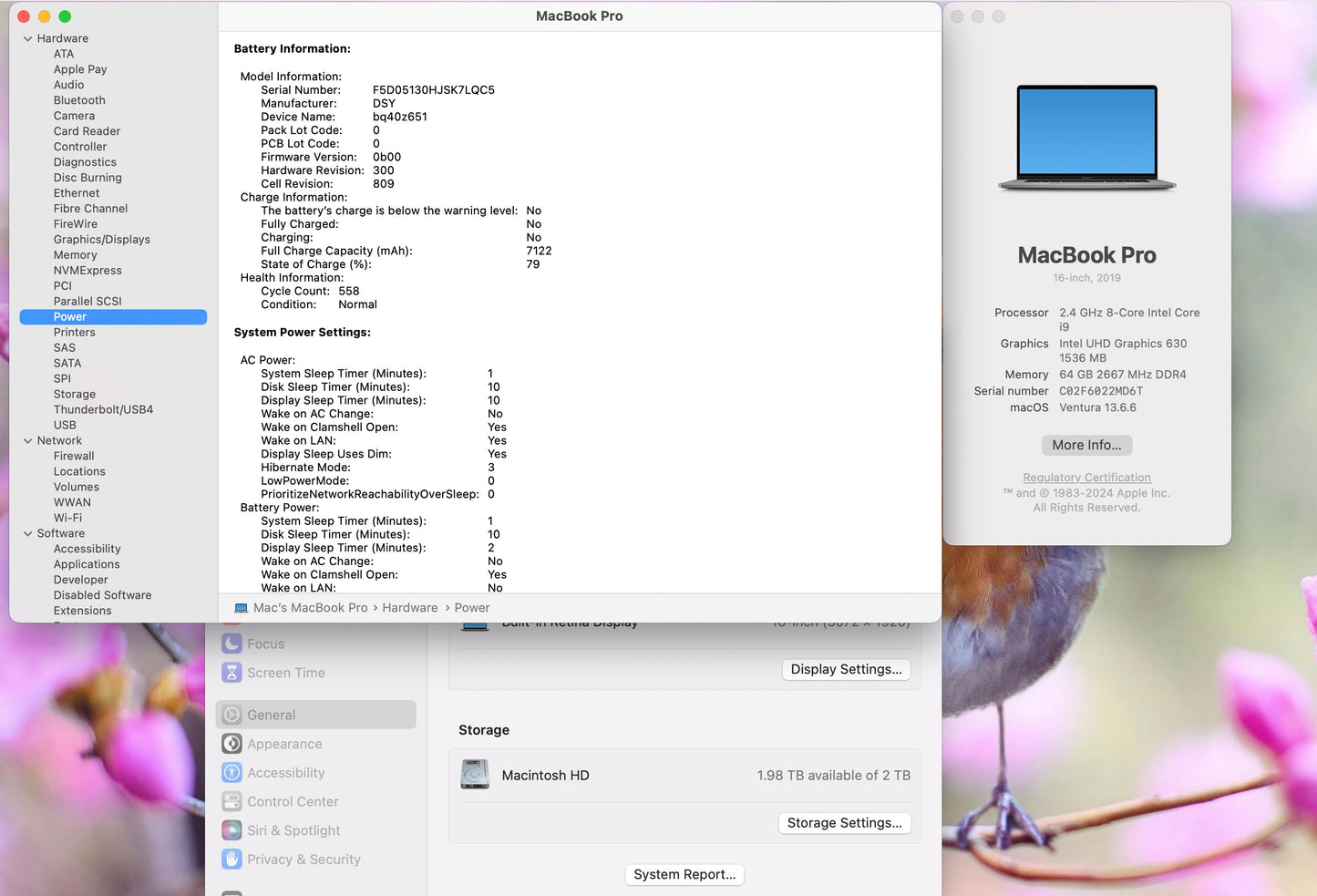Collapse the Hardware section in System Information
The image size is (1317, 896).
(x=27, y=38)
